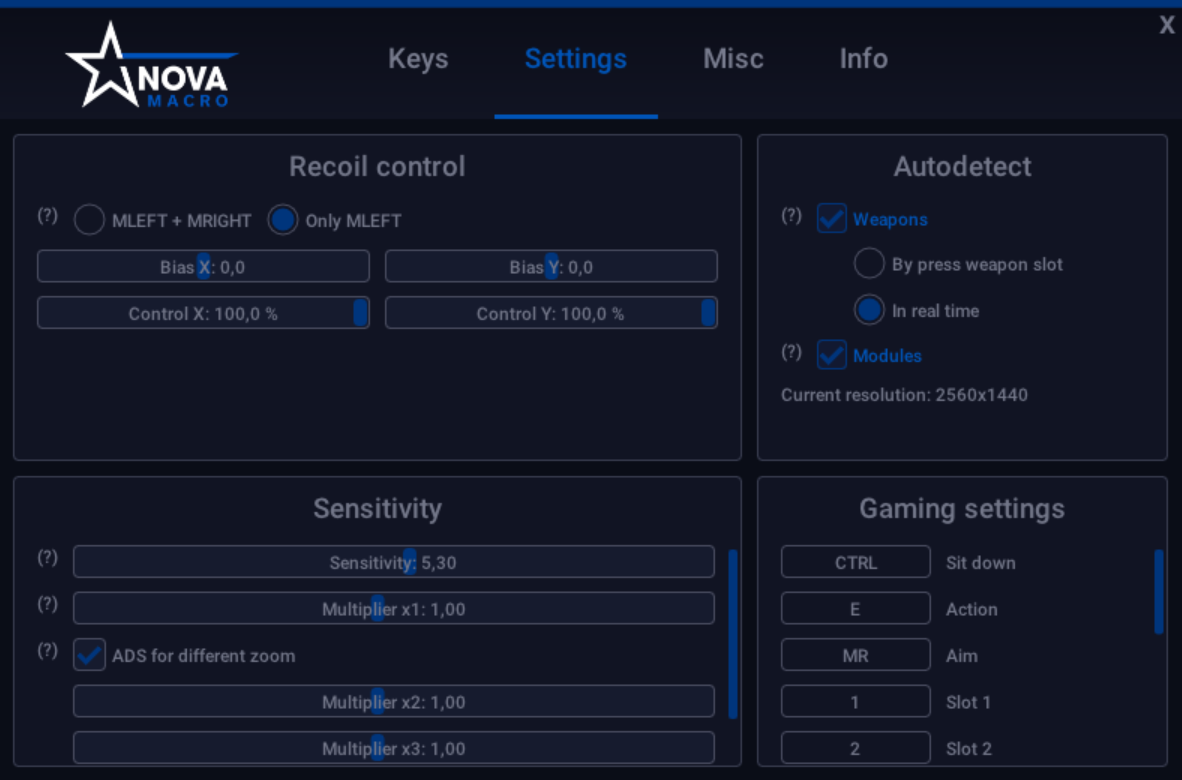Viewport: 1182px width, 780px height.
Task: Click the Gaming settings scrollbar
Action: (1158, 592)
